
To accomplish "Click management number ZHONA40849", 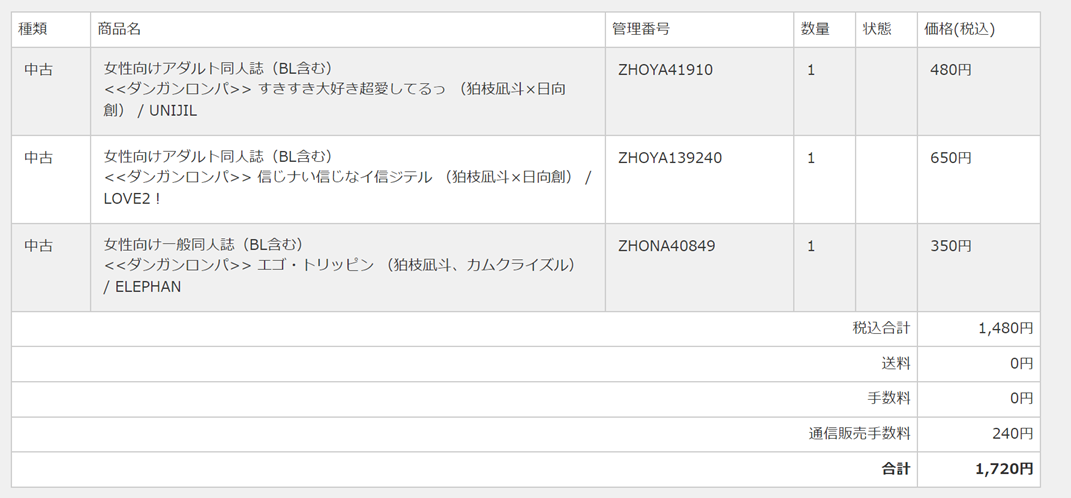I will click(666, 246).
